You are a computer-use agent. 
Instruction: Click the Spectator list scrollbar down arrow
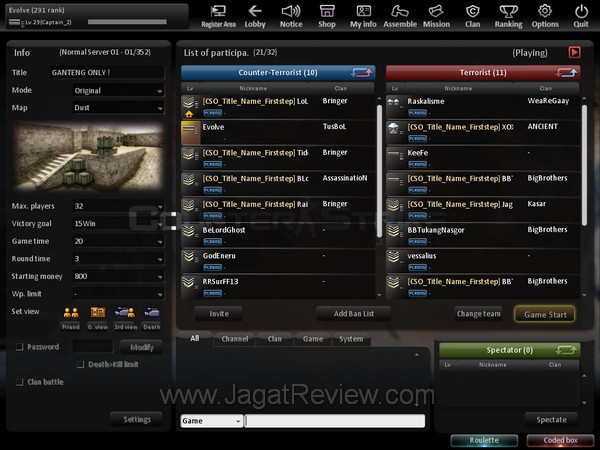[584, 403]
